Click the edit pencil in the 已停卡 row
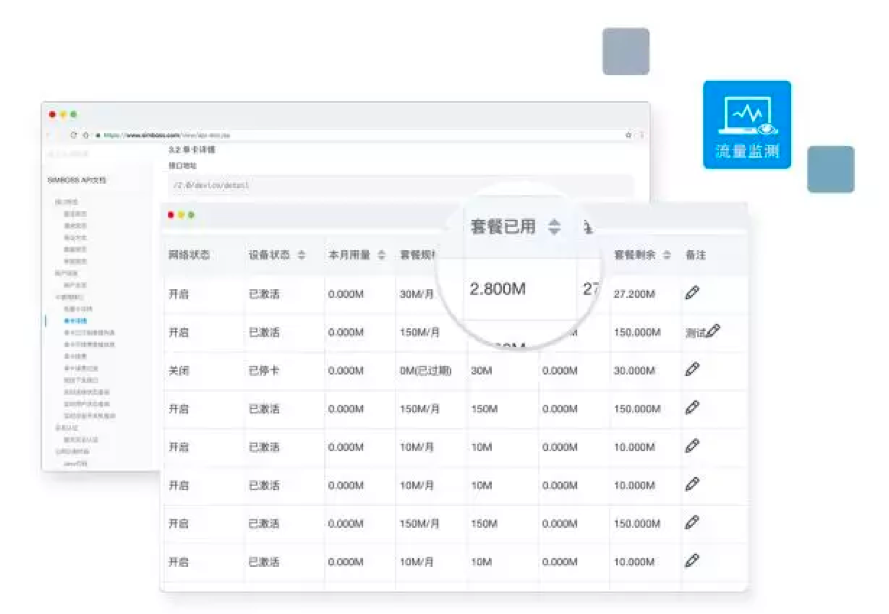This screenshot has width=889, height=614. click(692, 370)
